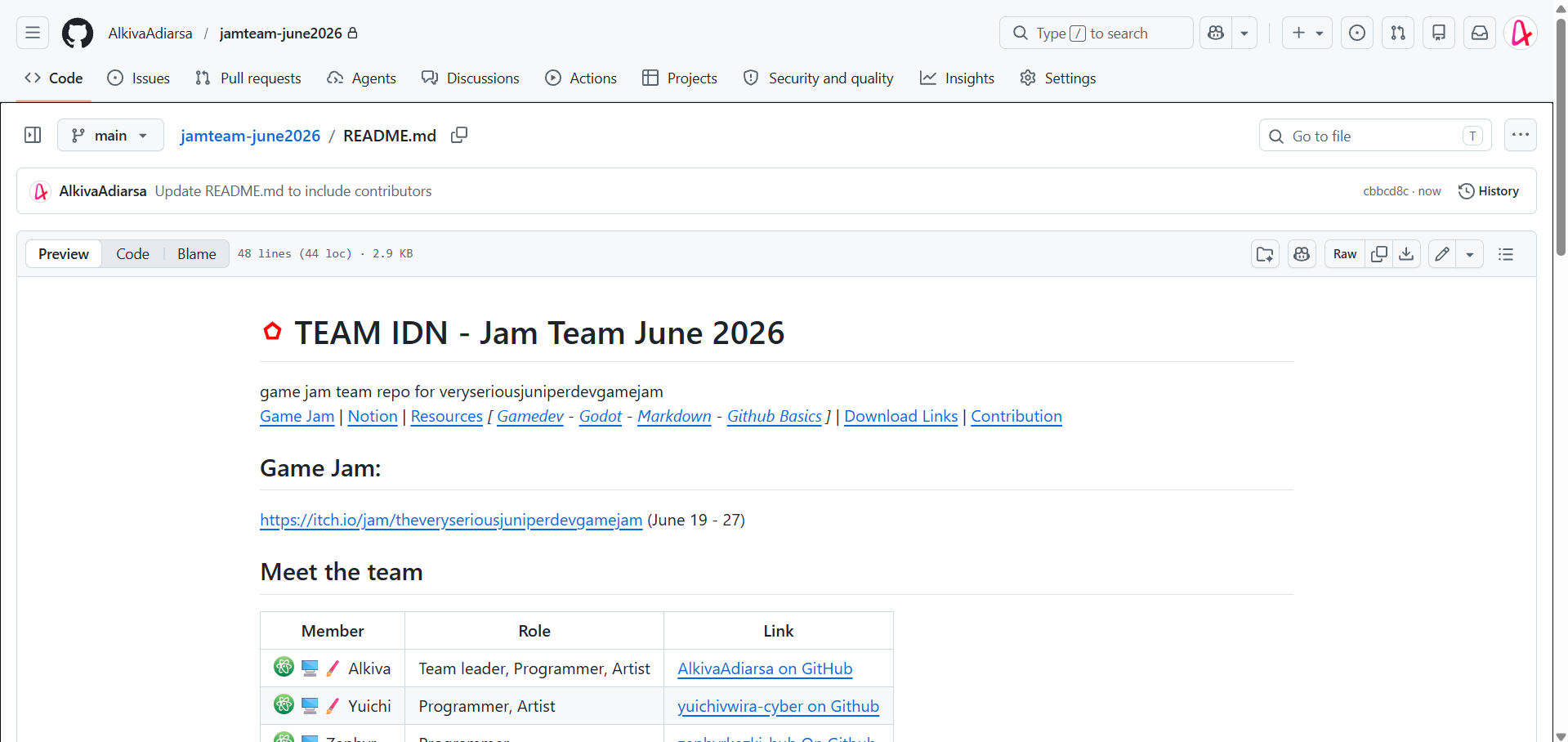Open the global navigation hamburger menu
Screen dimensions: 1568x742
coord(33,33)
